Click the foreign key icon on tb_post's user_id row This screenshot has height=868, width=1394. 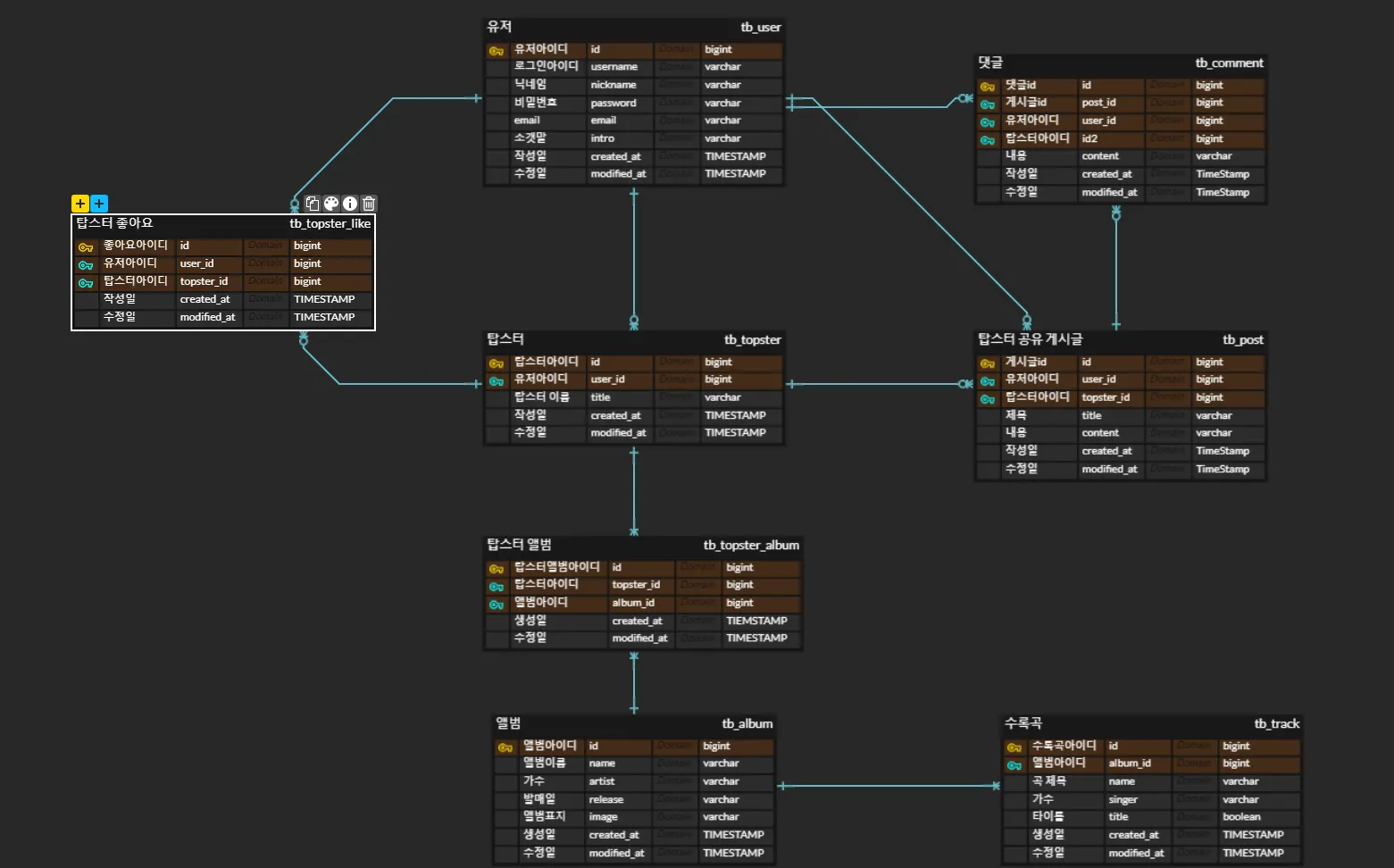click(x=988, y=381)
